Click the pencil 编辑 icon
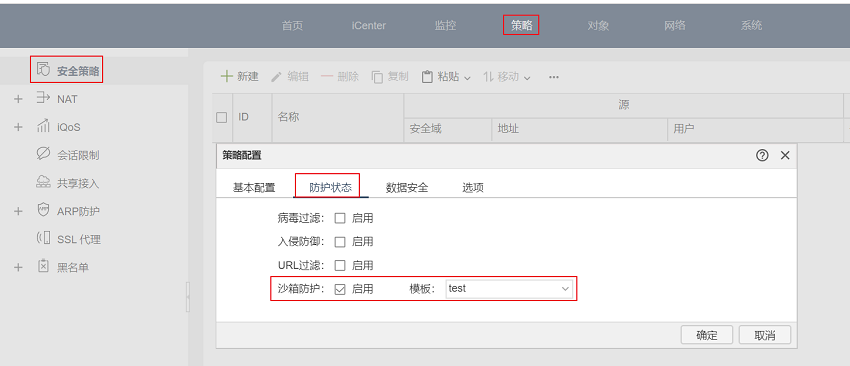This screenshot has width=850, height=366. (277, 77)
